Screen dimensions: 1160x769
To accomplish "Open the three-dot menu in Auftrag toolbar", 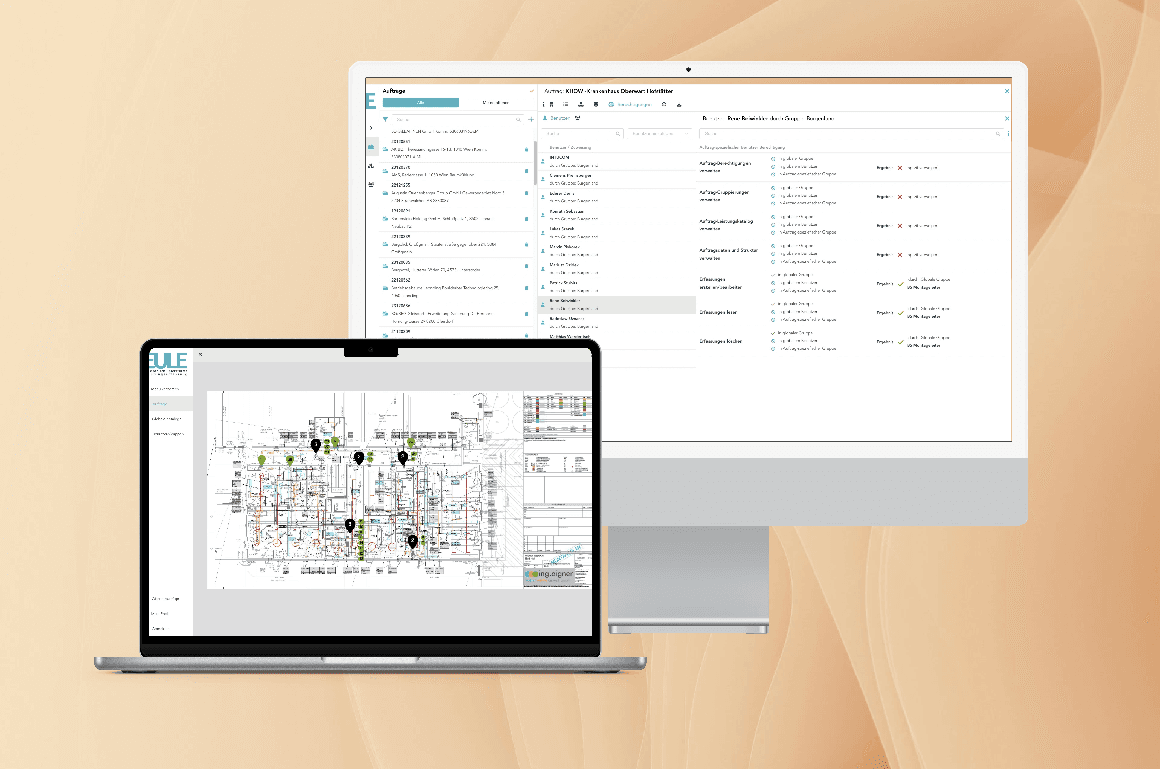I will (544, 104).
